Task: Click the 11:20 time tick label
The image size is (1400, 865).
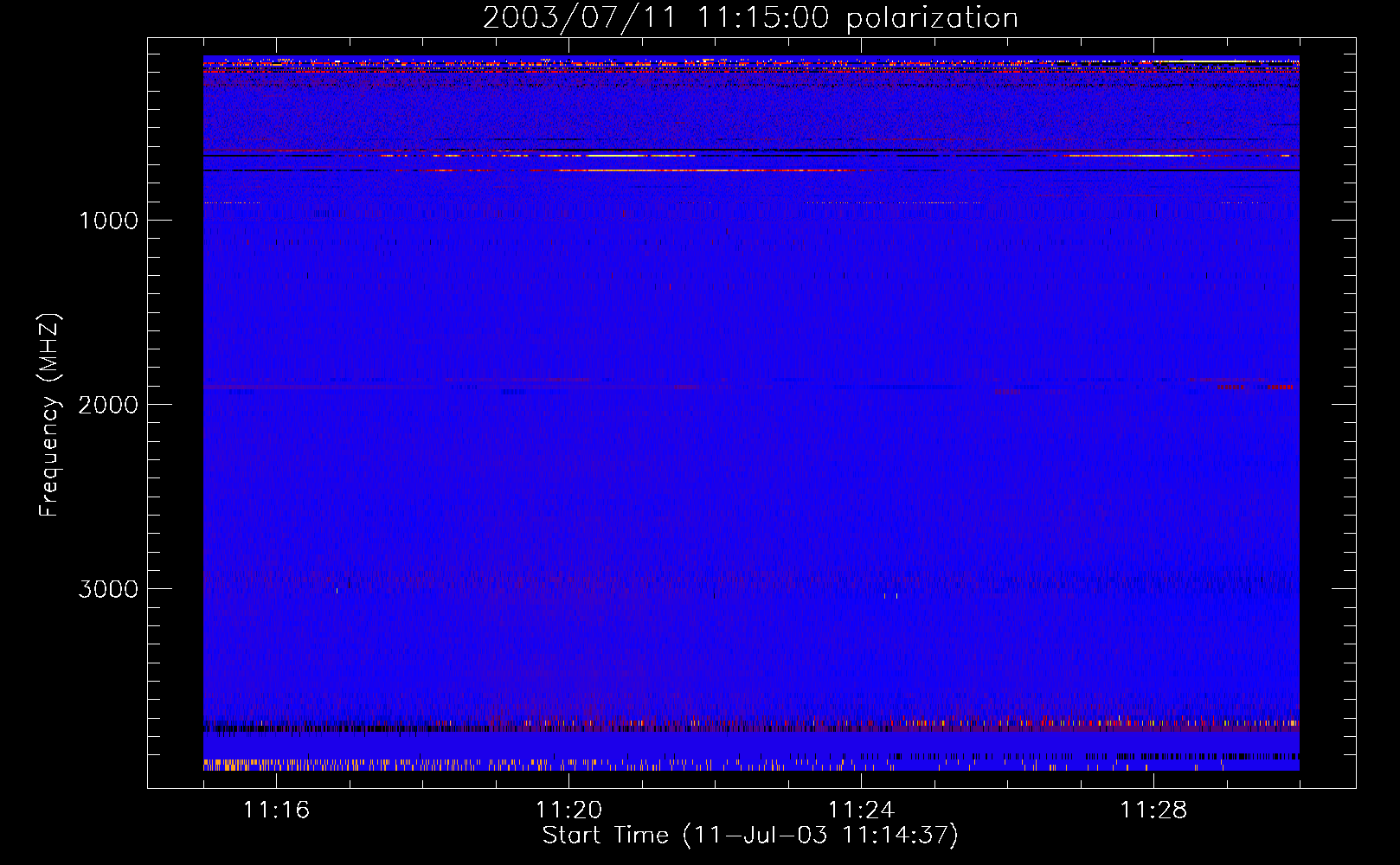Action: 568,811
